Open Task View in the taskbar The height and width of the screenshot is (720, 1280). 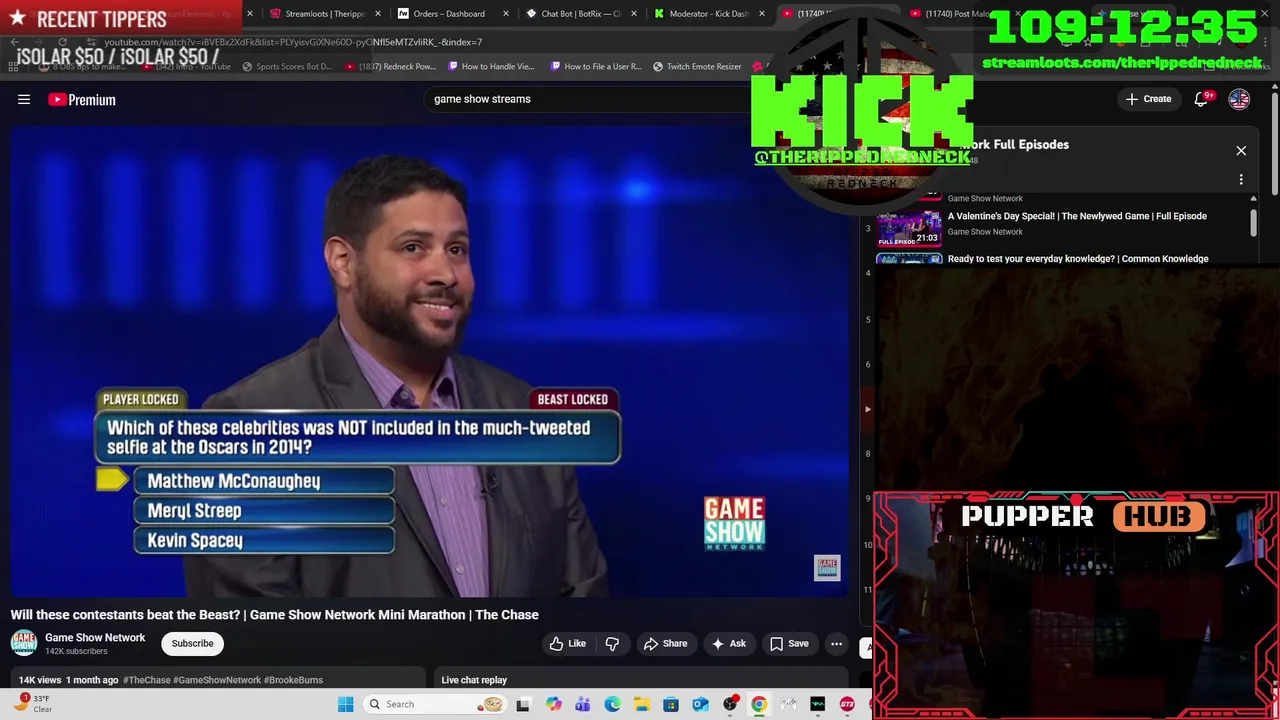(523, 704)
